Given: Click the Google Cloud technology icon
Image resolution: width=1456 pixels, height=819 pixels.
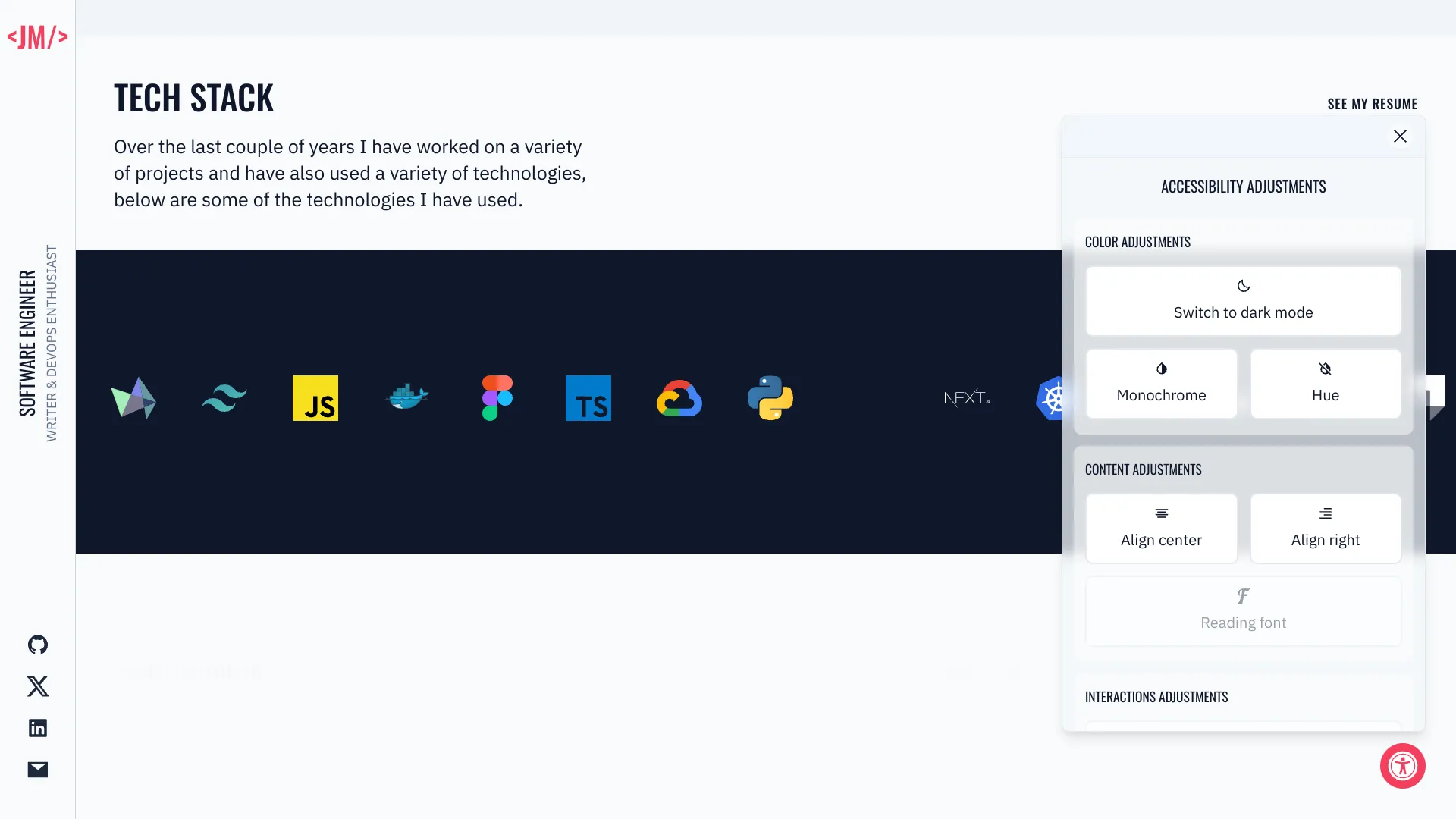Looking at the screenshot, I should coord(680,398).
